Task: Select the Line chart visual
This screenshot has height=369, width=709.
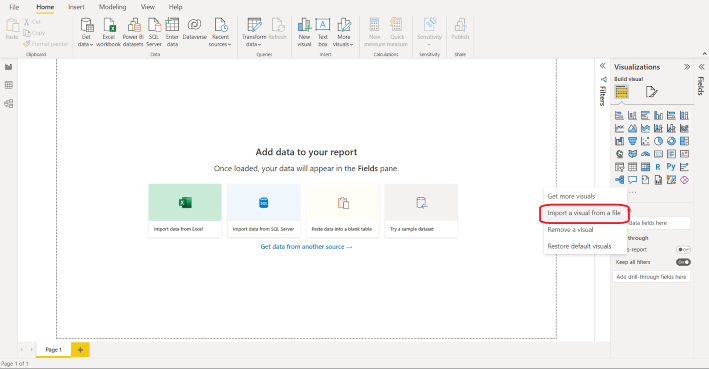Action: [619, 128]
